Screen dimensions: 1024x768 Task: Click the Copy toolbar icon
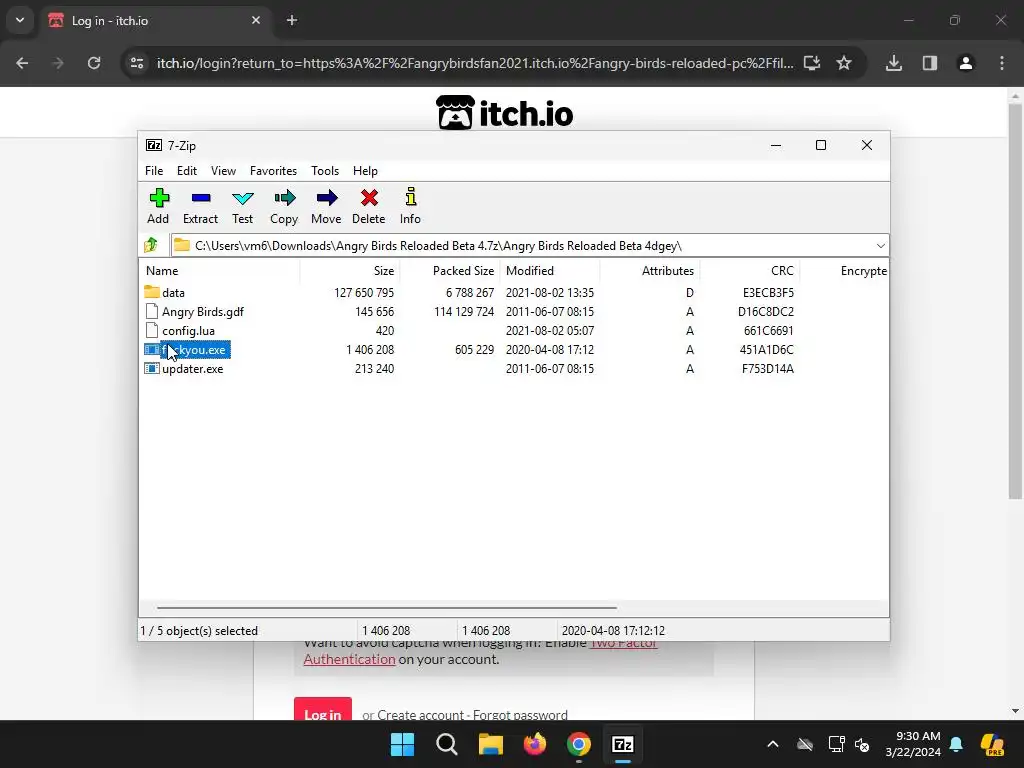(x=284, y=198)
